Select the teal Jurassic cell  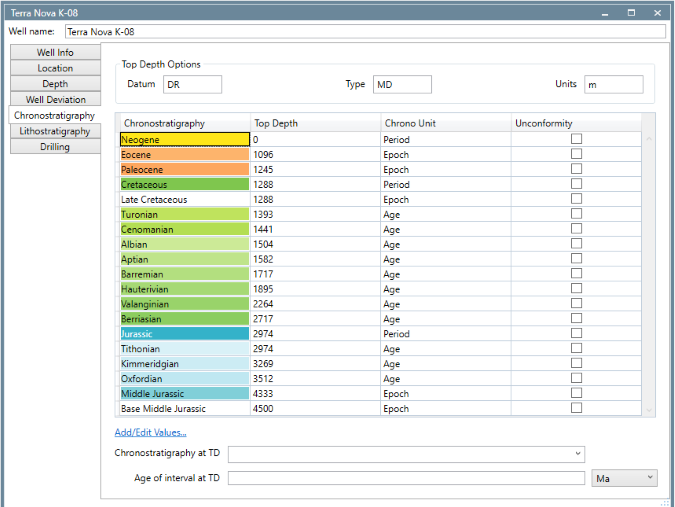[185, 334]
